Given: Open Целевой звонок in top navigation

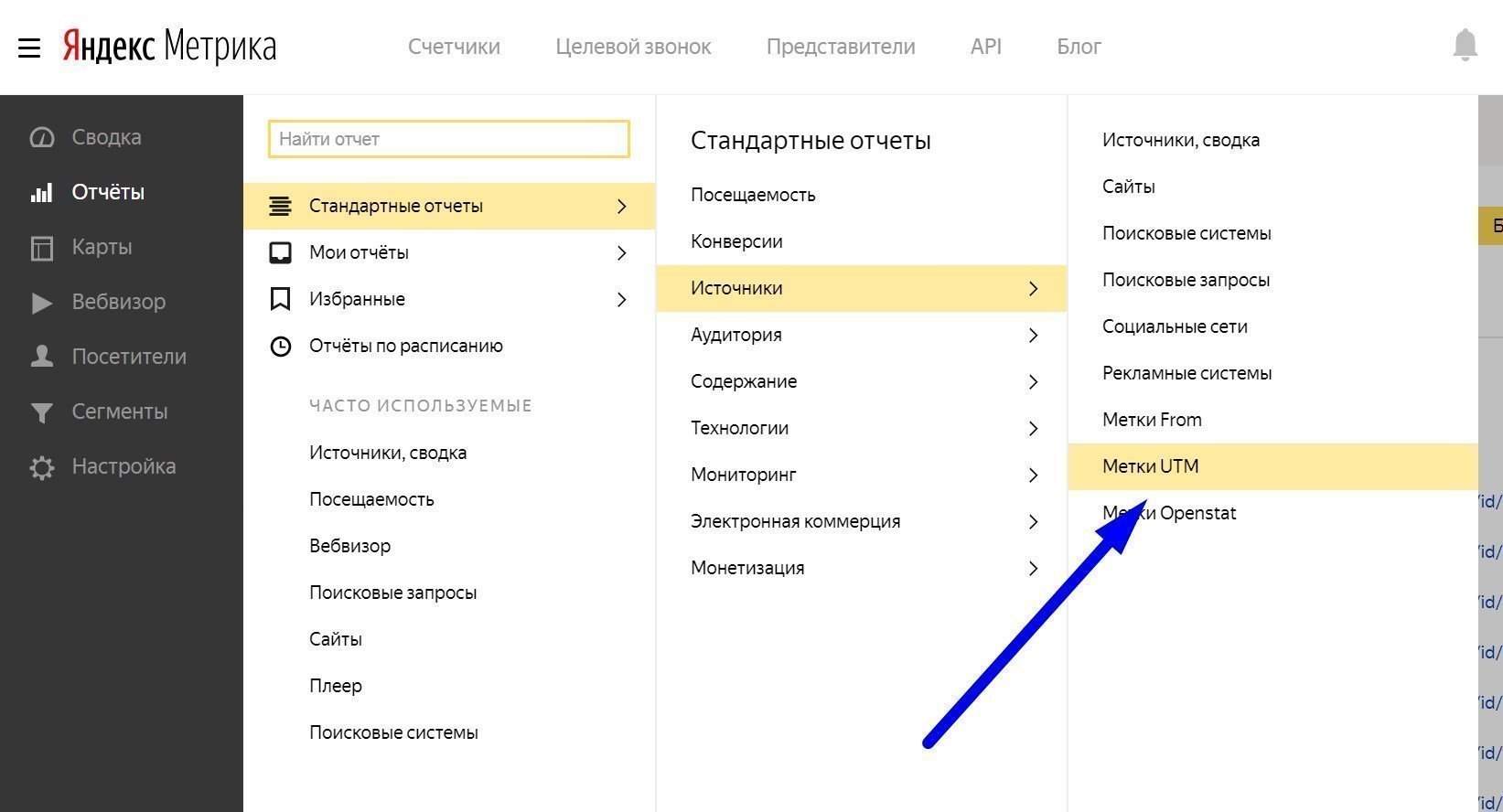Looking at the screenshot, I should click(x=633, y=47).
